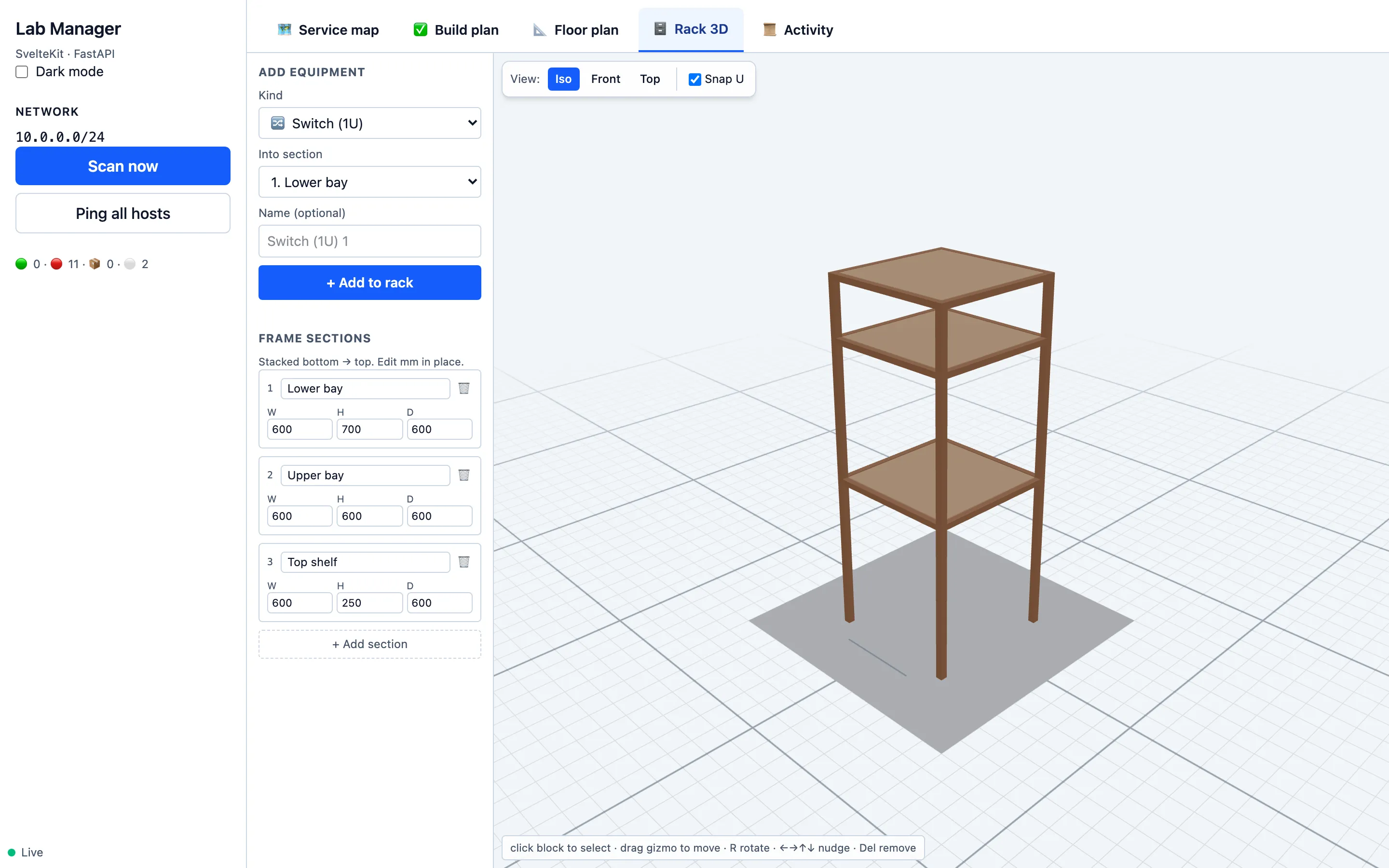Select the Iso view
The height and width of the screenshot is (868, 1389).
pyautogui.click(x=563, y=79)
